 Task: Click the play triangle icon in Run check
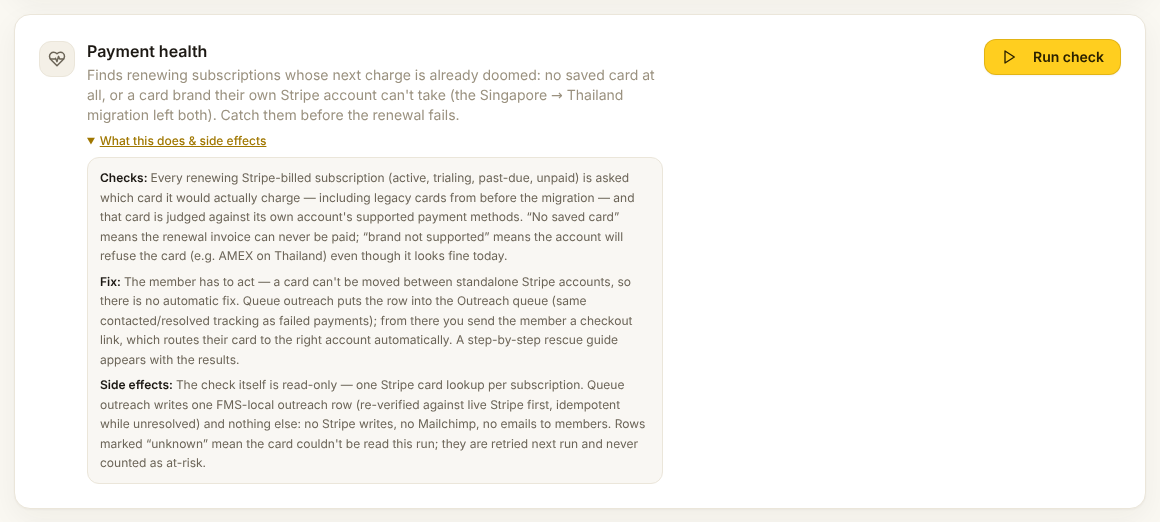click(1009, 57)
